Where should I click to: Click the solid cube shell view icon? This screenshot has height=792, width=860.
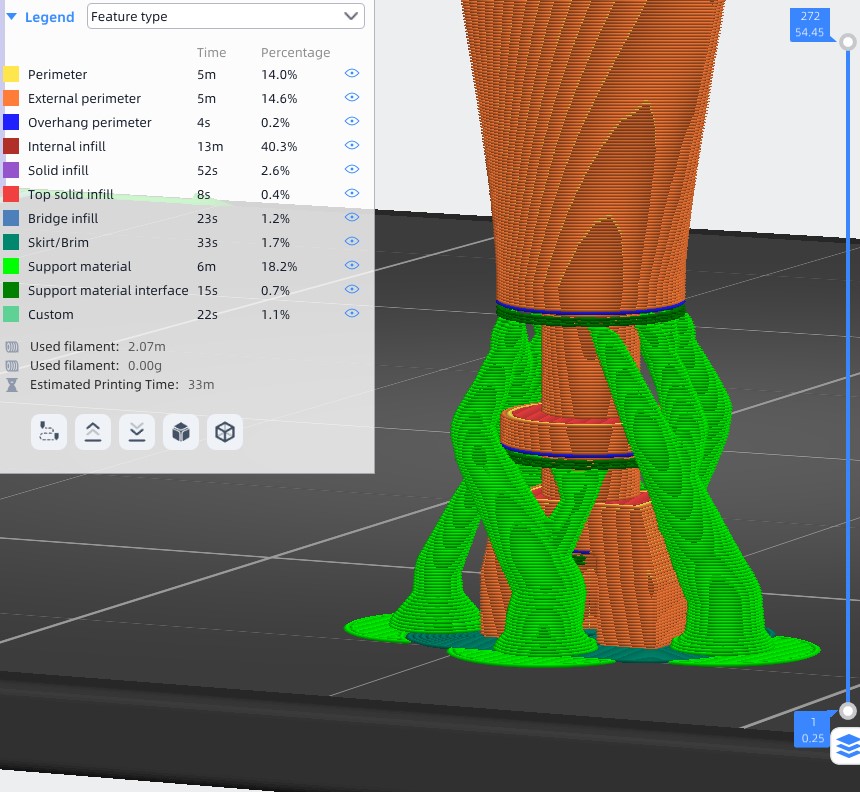[x=181, y=432]
